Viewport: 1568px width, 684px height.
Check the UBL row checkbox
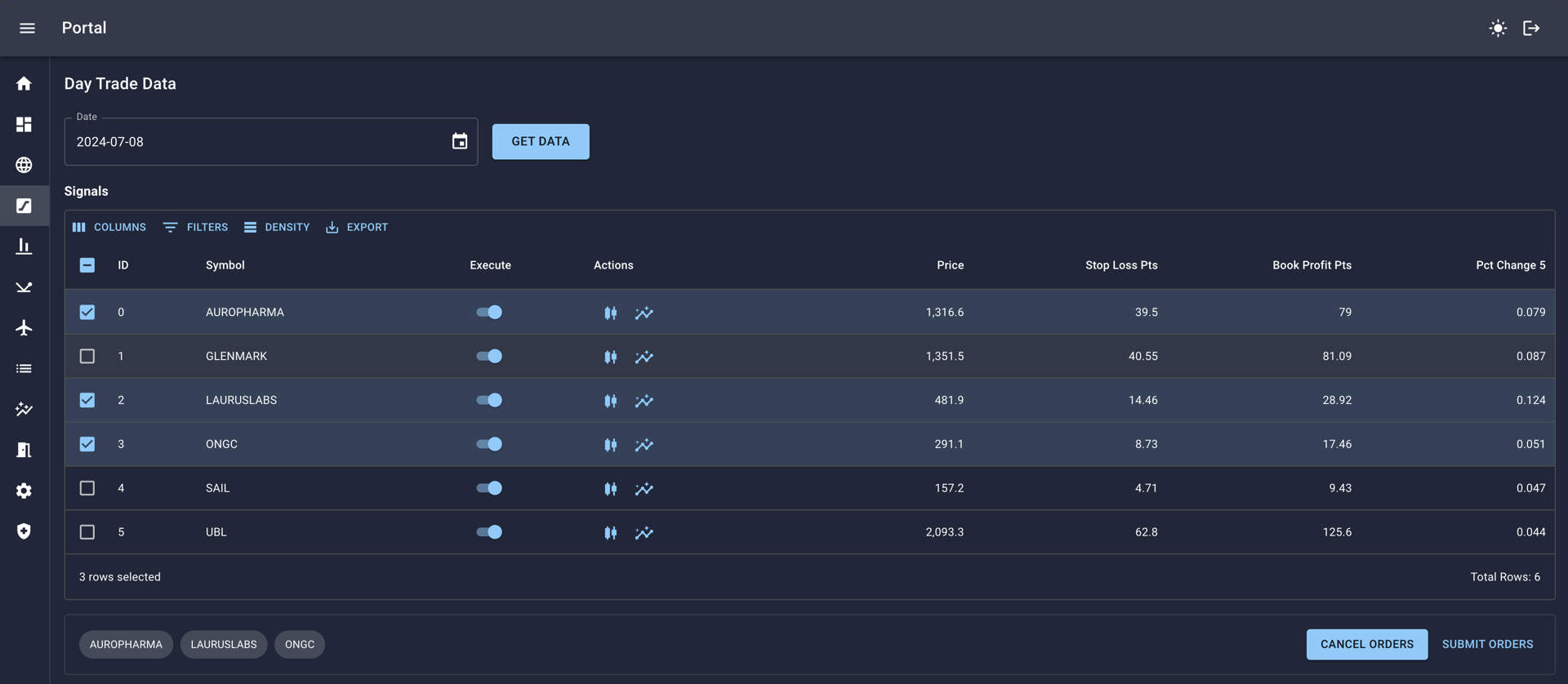click(x=87, y=532)
